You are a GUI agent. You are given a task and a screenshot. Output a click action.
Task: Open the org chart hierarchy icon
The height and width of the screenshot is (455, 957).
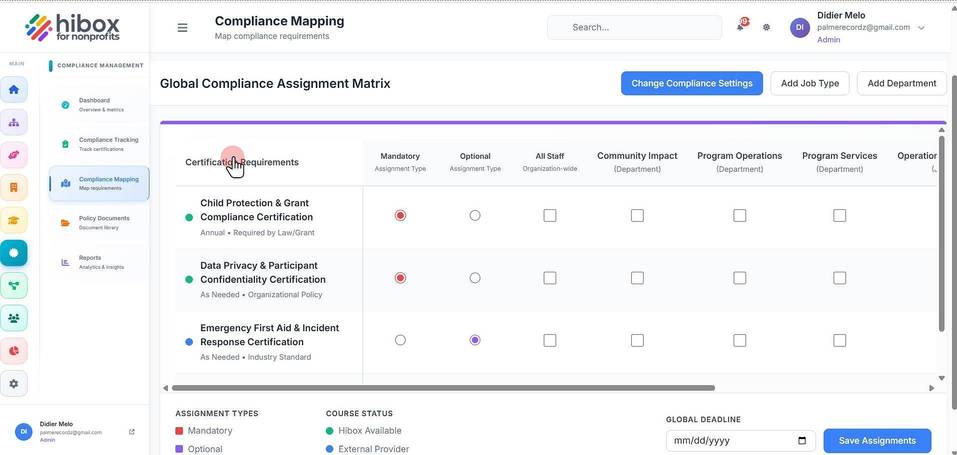[13, 122]
